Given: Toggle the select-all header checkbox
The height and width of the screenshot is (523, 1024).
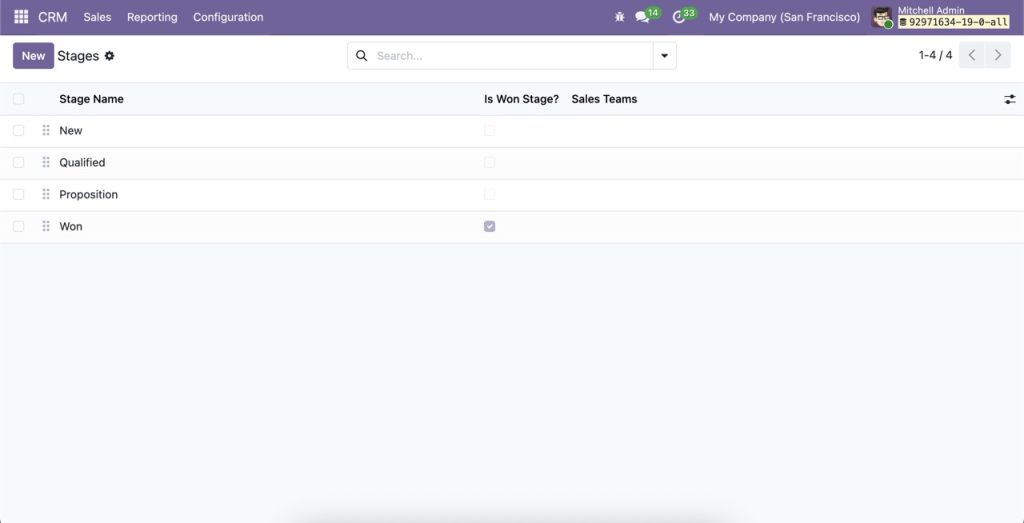Looking at the screenshot, I should pyautogui.click(x=19, y=99).
